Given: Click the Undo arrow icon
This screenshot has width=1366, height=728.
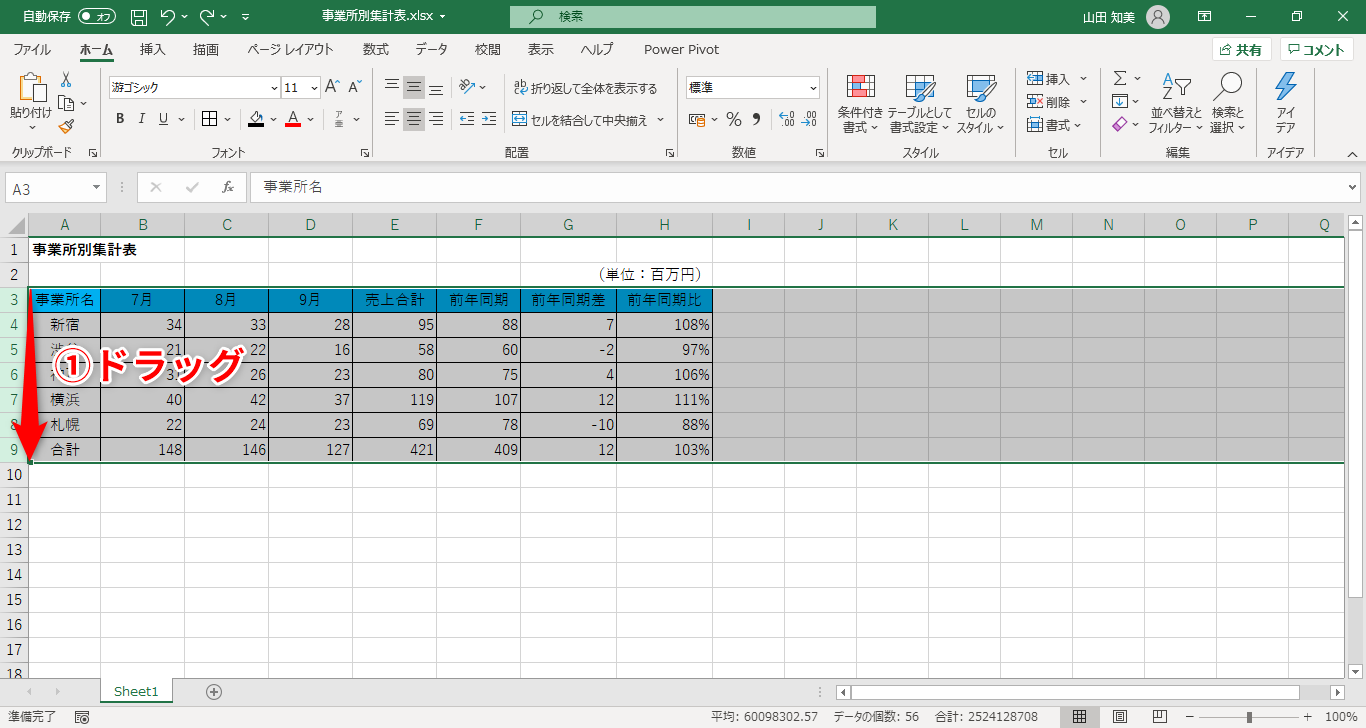Looking at the screenshot, I should click(x=167, y=17).
